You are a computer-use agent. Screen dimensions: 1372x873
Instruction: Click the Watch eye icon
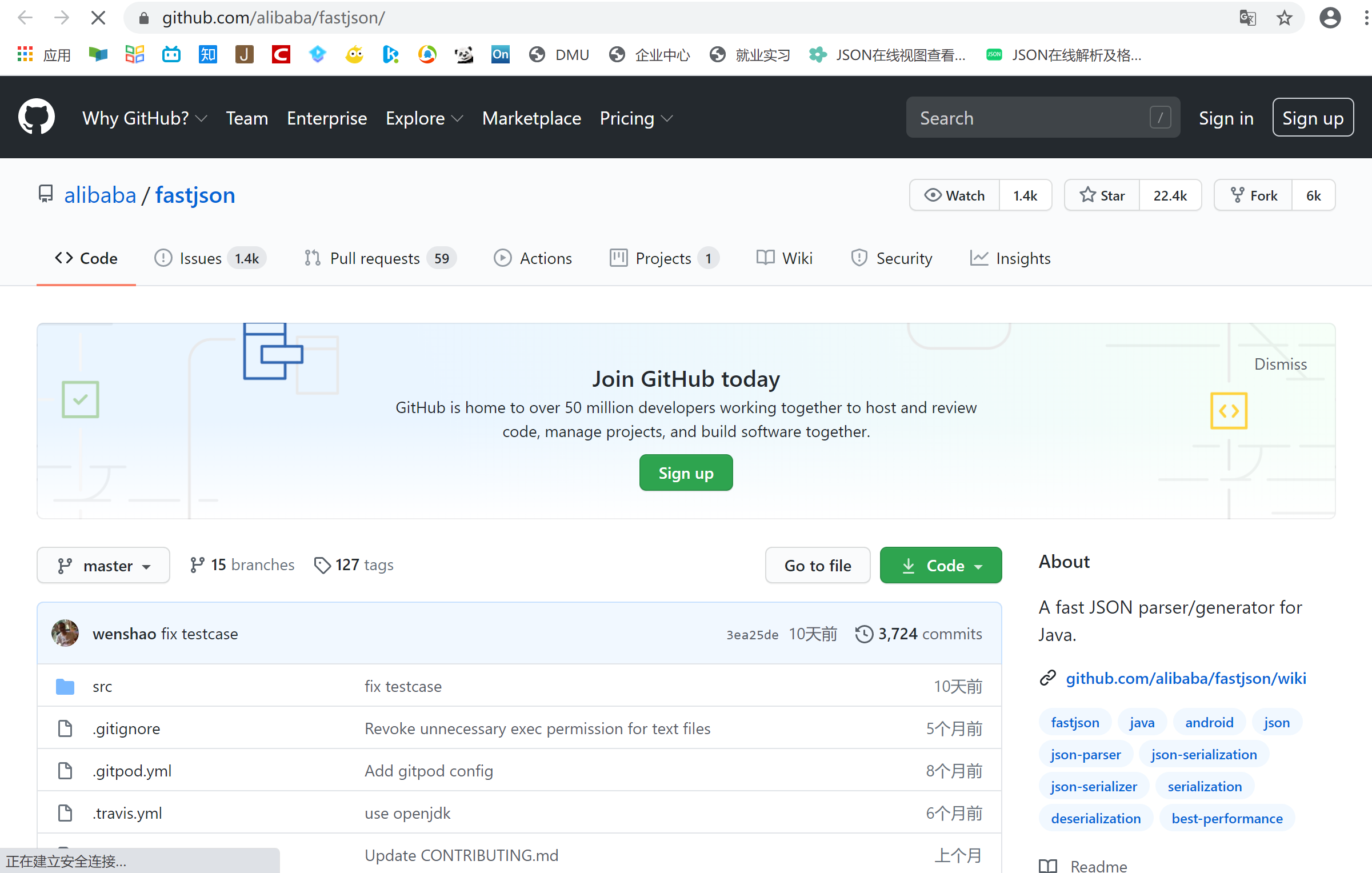(x=931, y=195)
